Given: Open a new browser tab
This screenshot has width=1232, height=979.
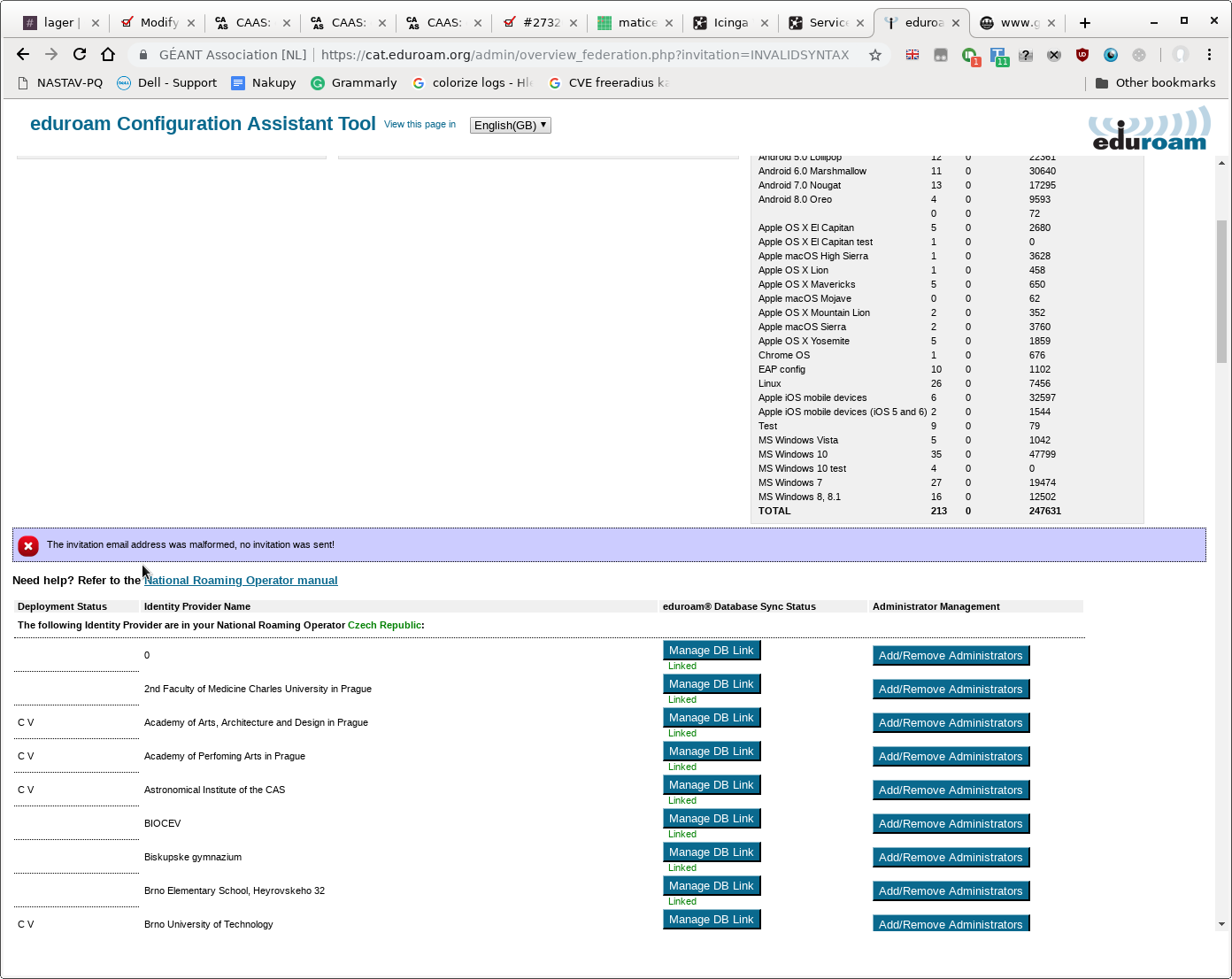Looking at the screenshot, I should pos(1085,23).
